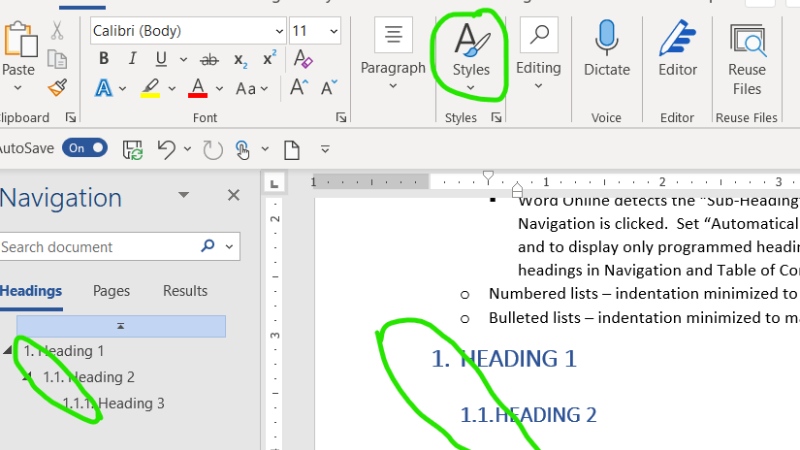800x450 pixels.
Task: Open the Styles gallery button
Action: [x=471, y=56]
